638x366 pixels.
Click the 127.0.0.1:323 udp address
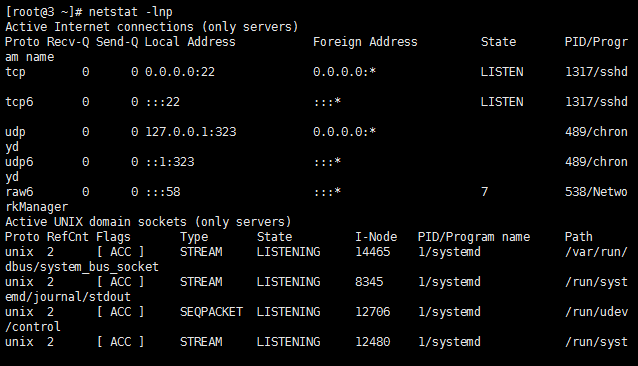point(190,132)
